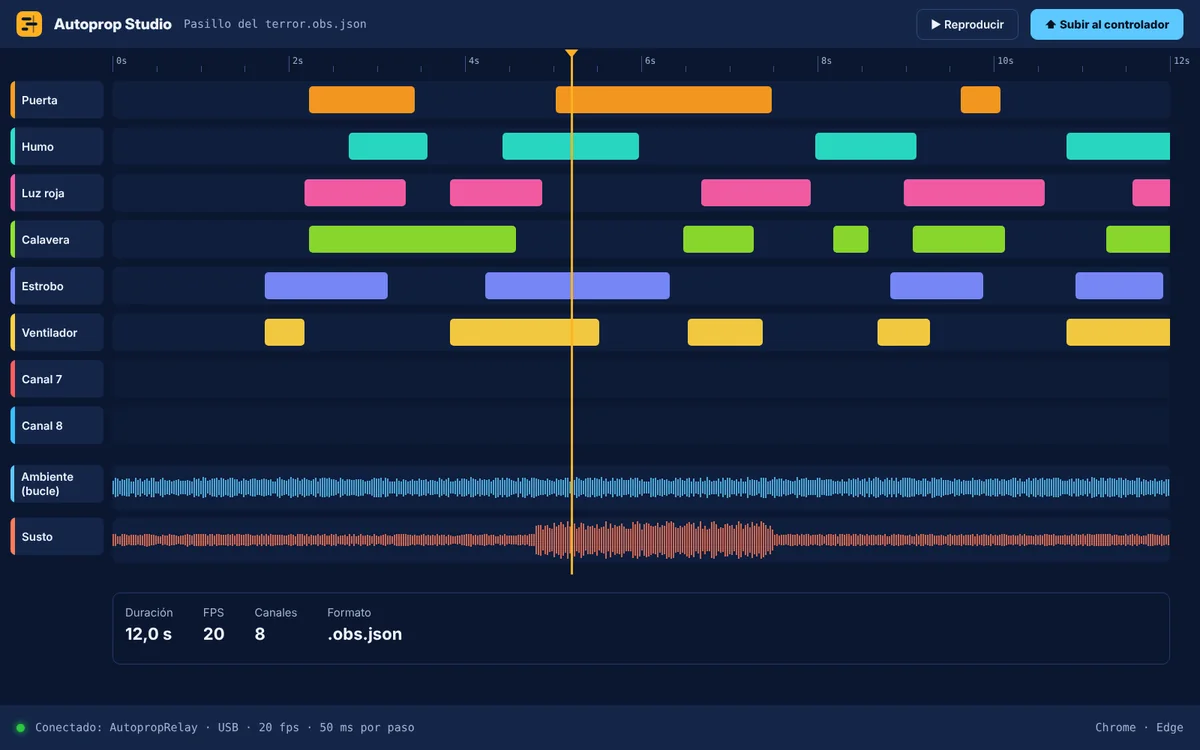Click the Autoprop Studio title text
Screen dimensions: 1200x750
113,24
